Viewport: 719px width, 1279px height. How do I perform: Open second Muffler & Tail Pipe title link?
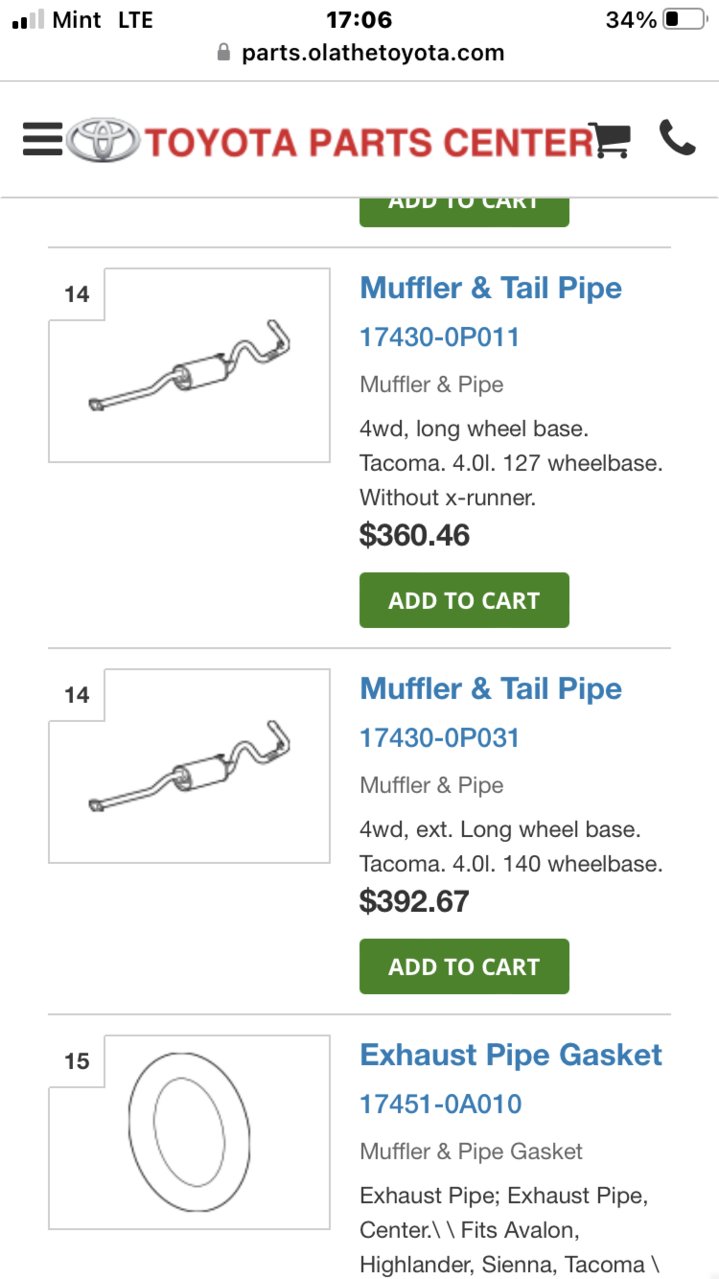pos(491,689)
